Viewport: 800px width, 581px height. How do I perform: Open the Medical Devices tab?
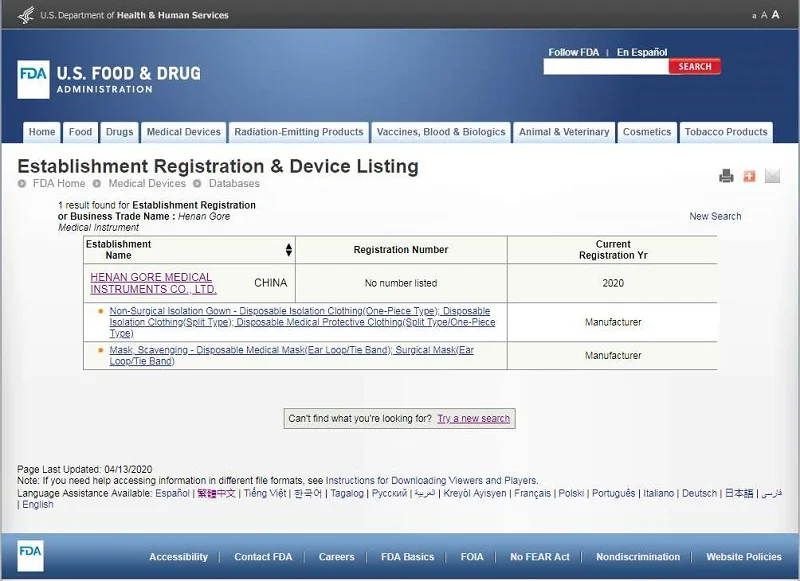[x=184, y=132]
